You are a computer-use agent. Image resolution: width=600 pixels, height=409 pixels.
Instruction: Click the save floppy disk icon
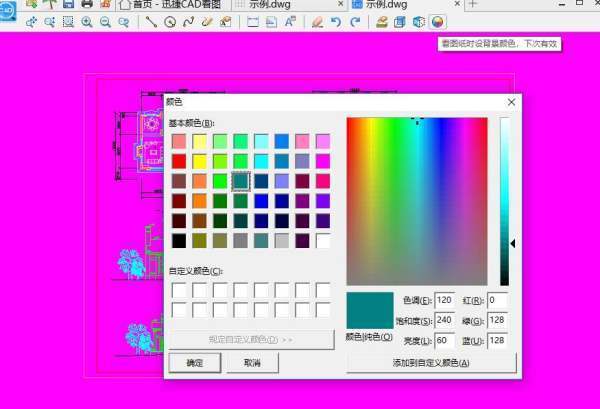point(69,4)
